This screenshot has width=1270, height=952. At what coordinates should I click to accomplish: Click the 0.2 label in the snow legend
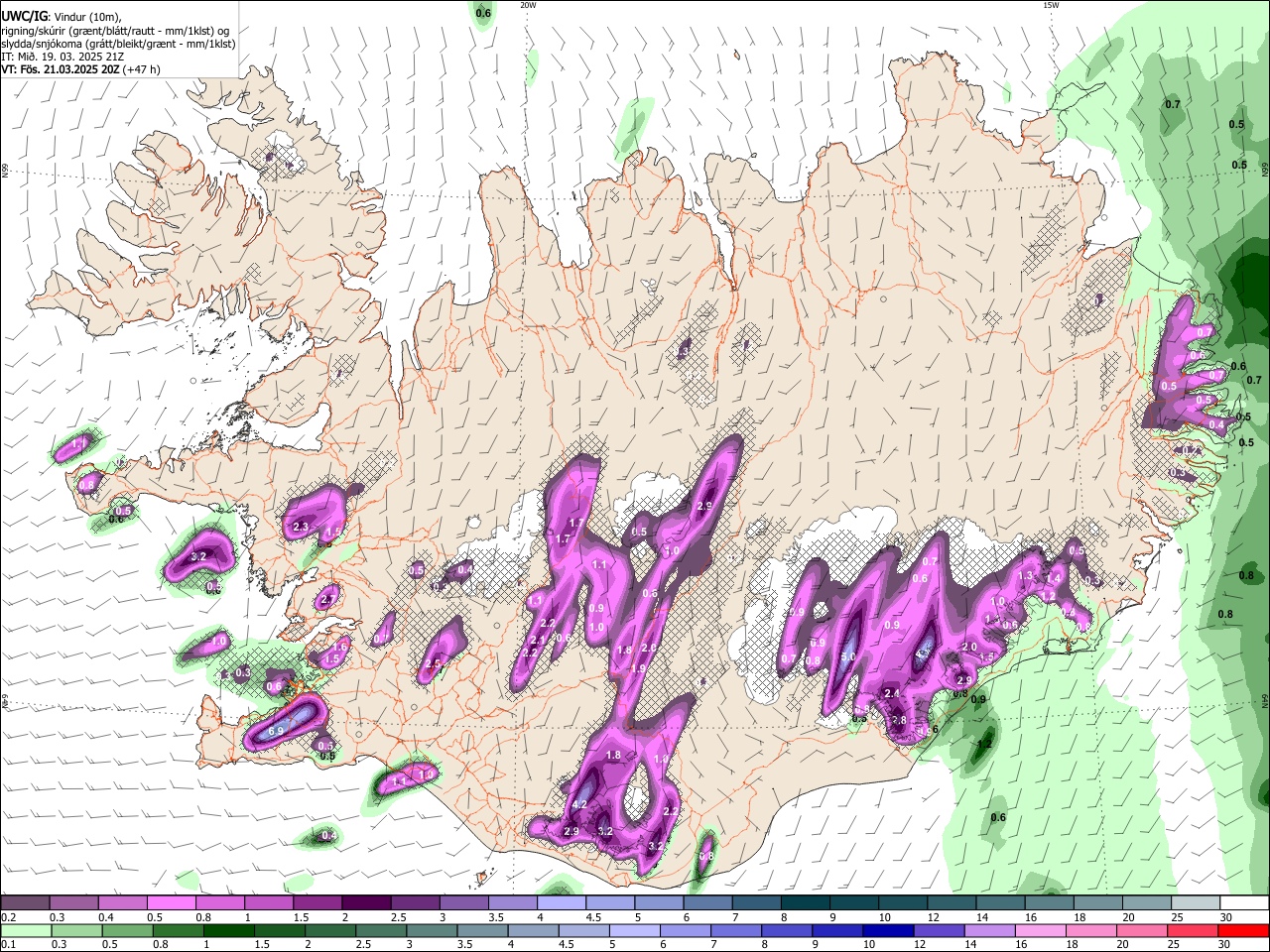pos(9,917)
